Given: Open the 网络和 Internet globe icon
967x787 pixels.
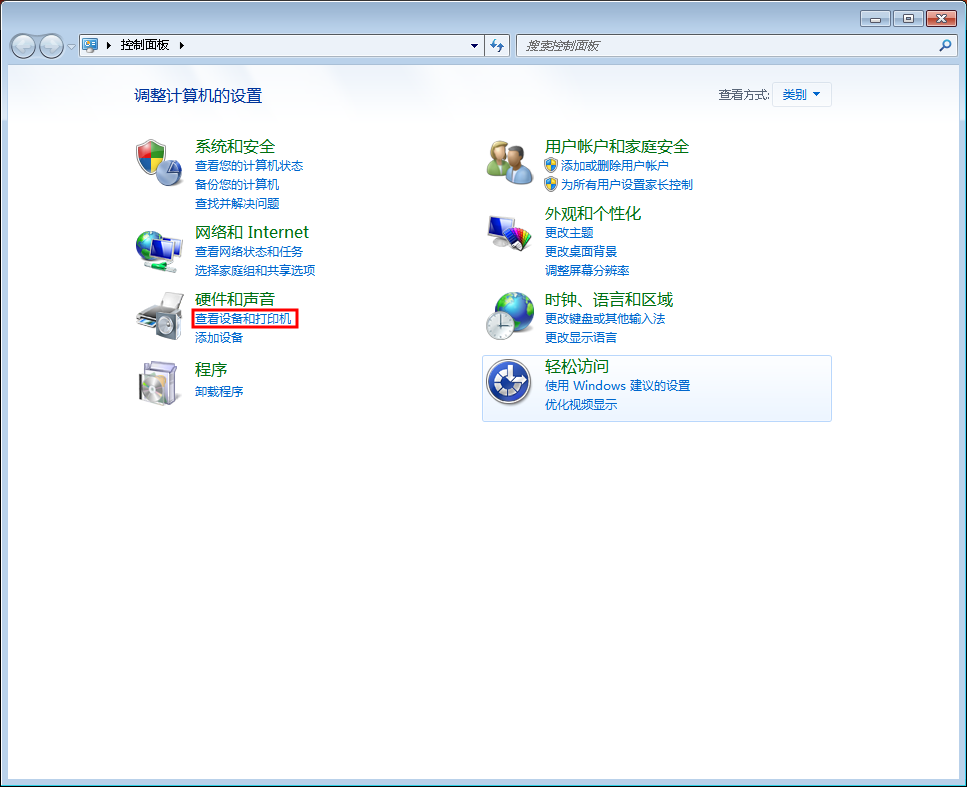Looking at the screenshot, I should tap(159, 251).
